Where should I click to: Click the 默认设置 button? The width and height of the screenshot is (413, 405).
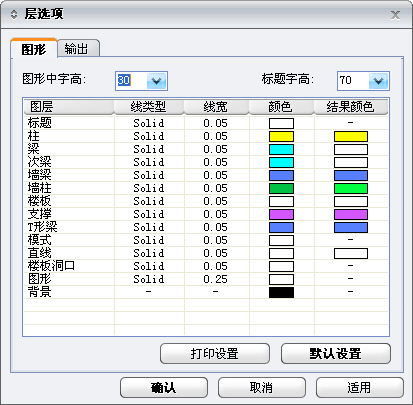[336, 353]
